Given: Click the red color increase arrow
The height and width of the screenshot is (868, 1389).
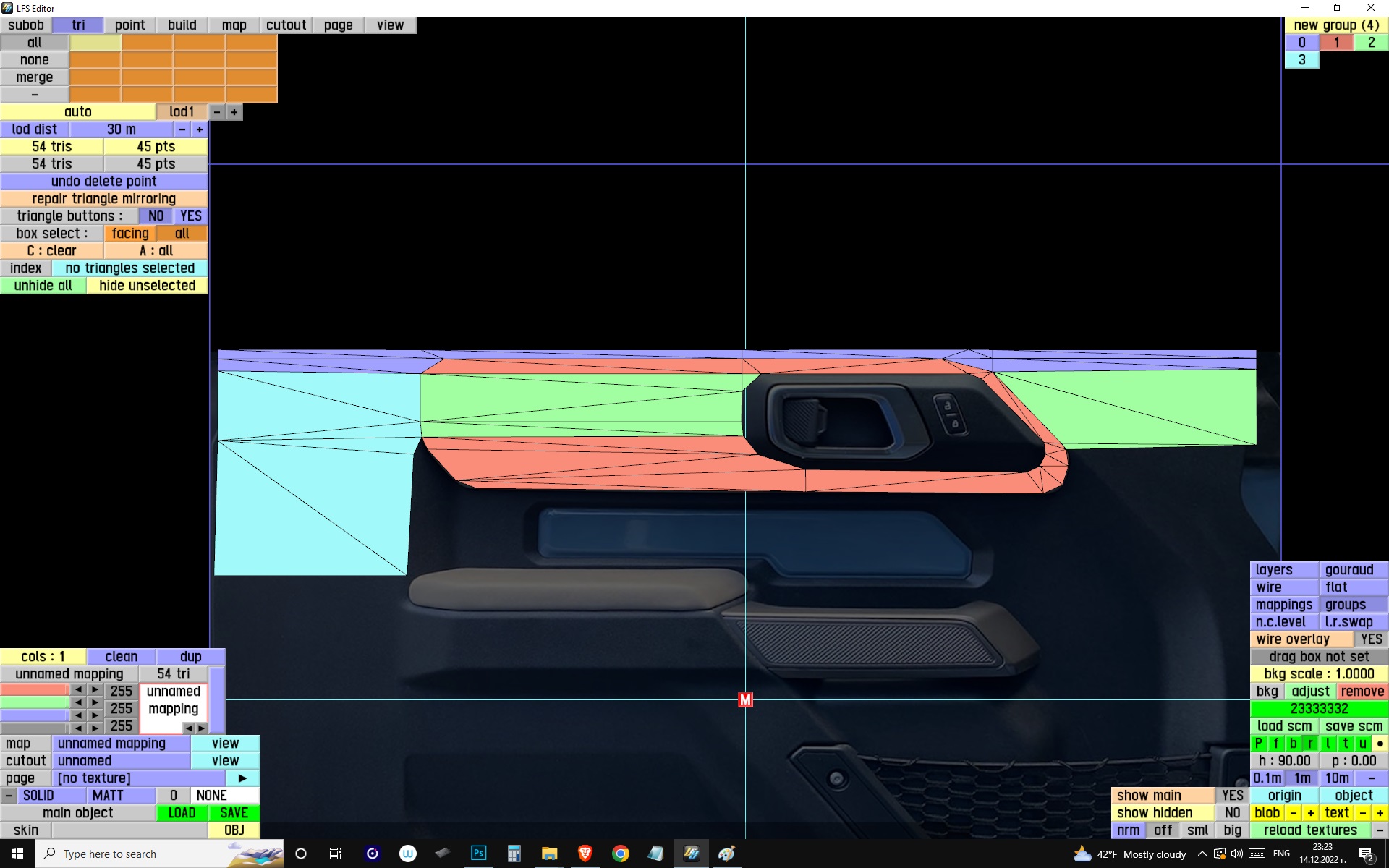Looking at the screenshot, I should pyautogui.click(x=95, y=690).
